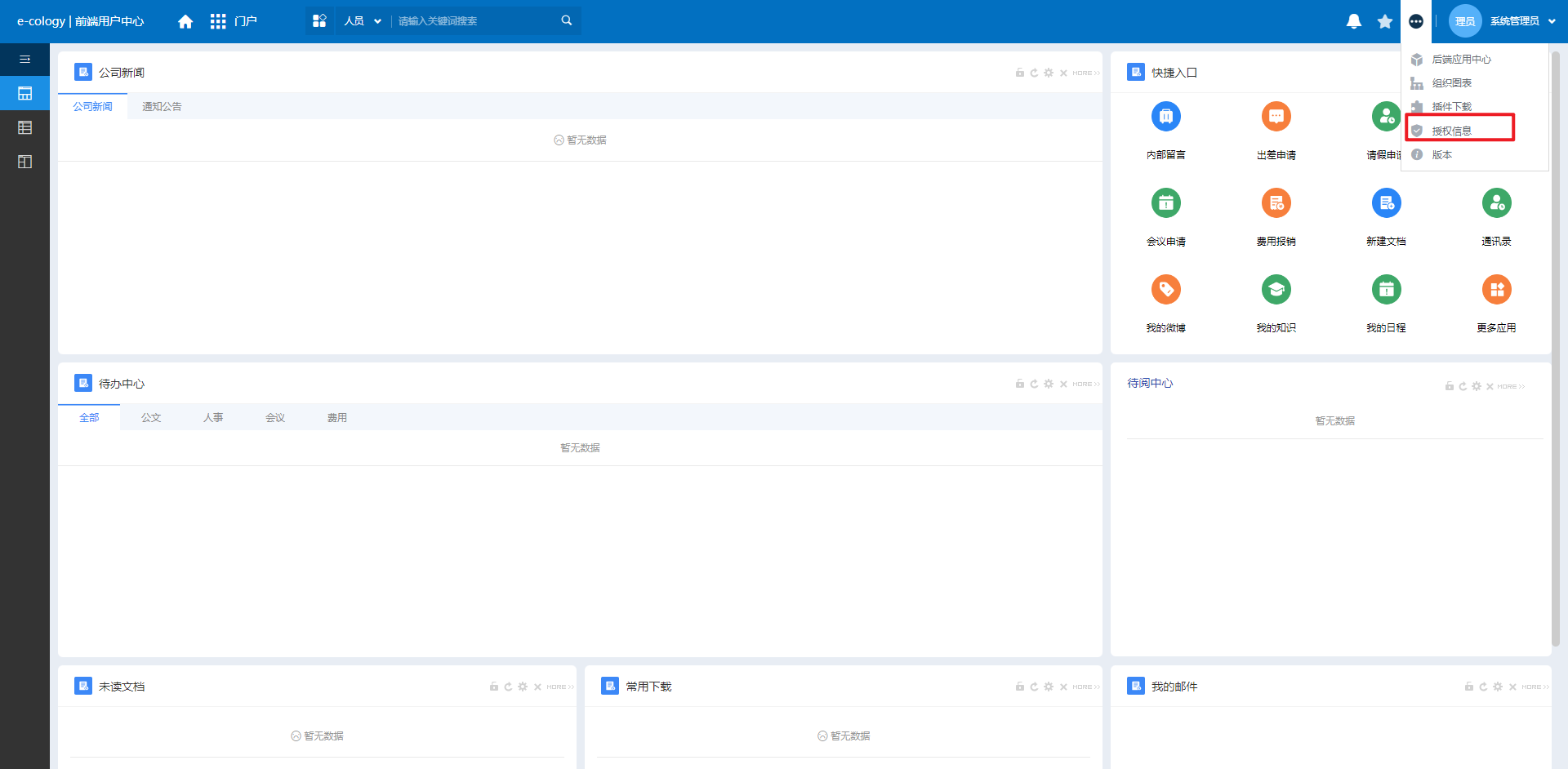The image size is (1568, 769).
Task: Switch to 公司新闻 tab
Action: (x=92, y=107)
